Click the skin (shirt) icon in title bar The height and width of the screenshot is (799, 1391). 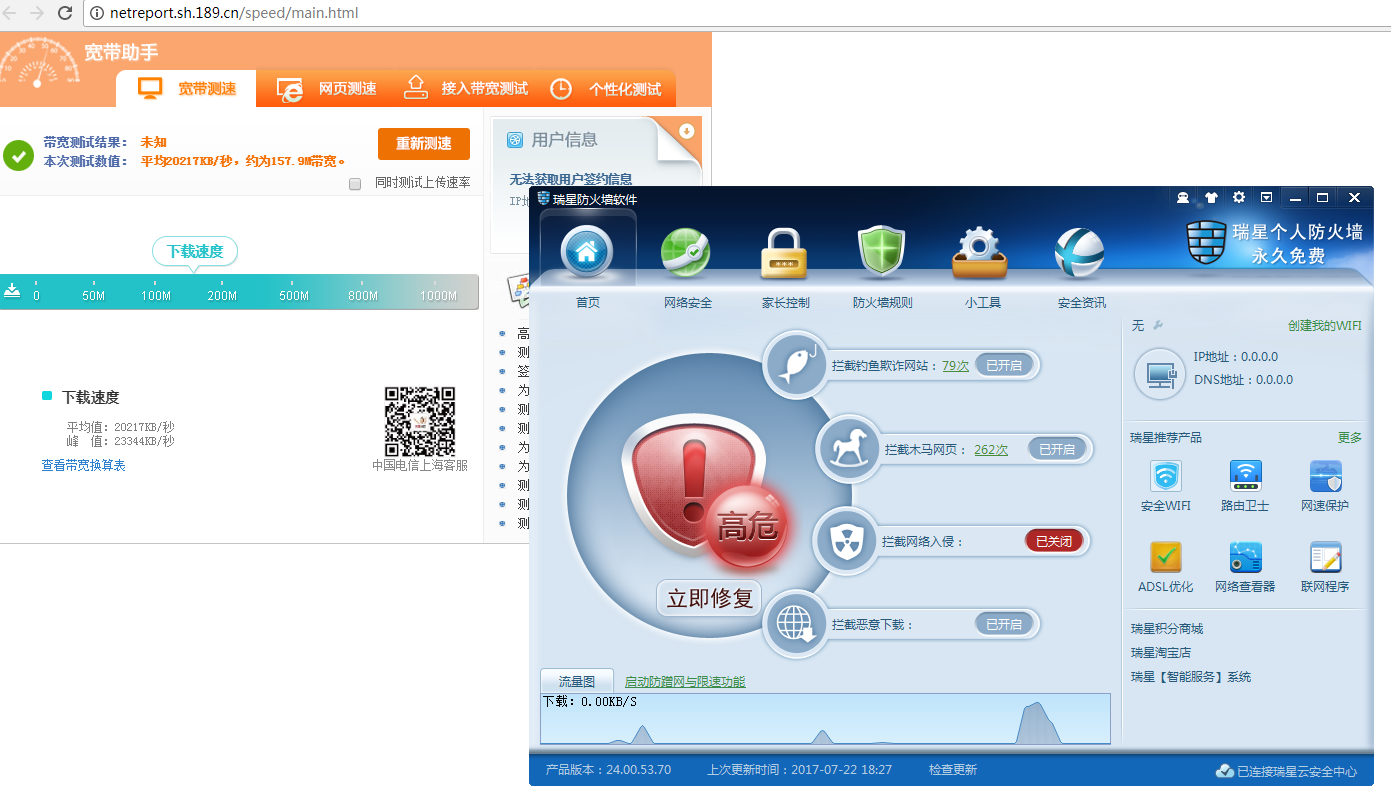1212,198
